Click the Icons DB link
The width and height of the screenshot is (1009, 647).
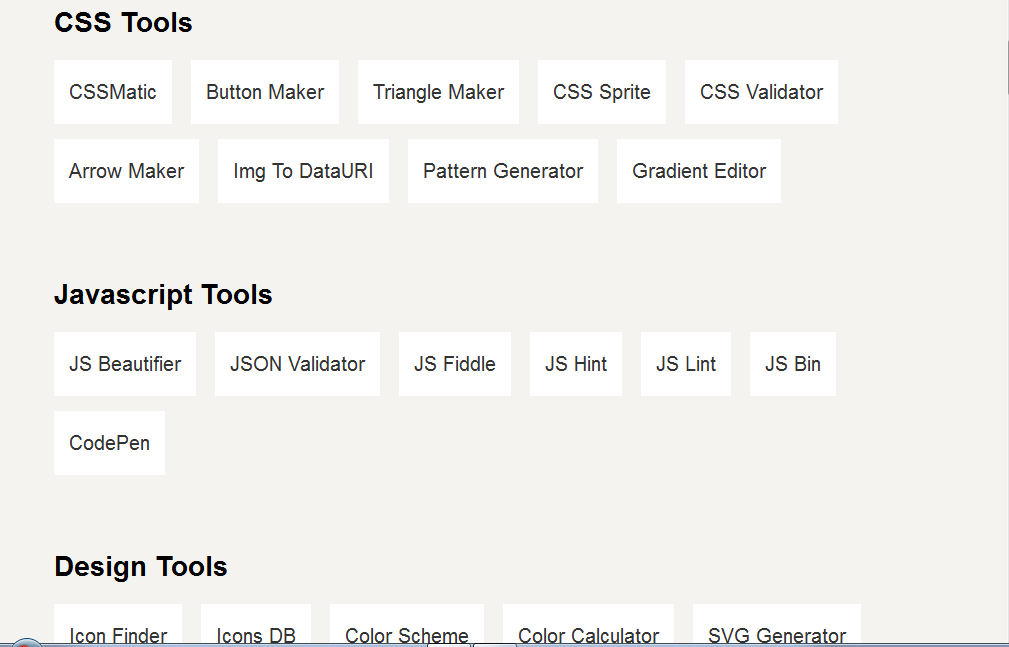[x=255, y=625]
